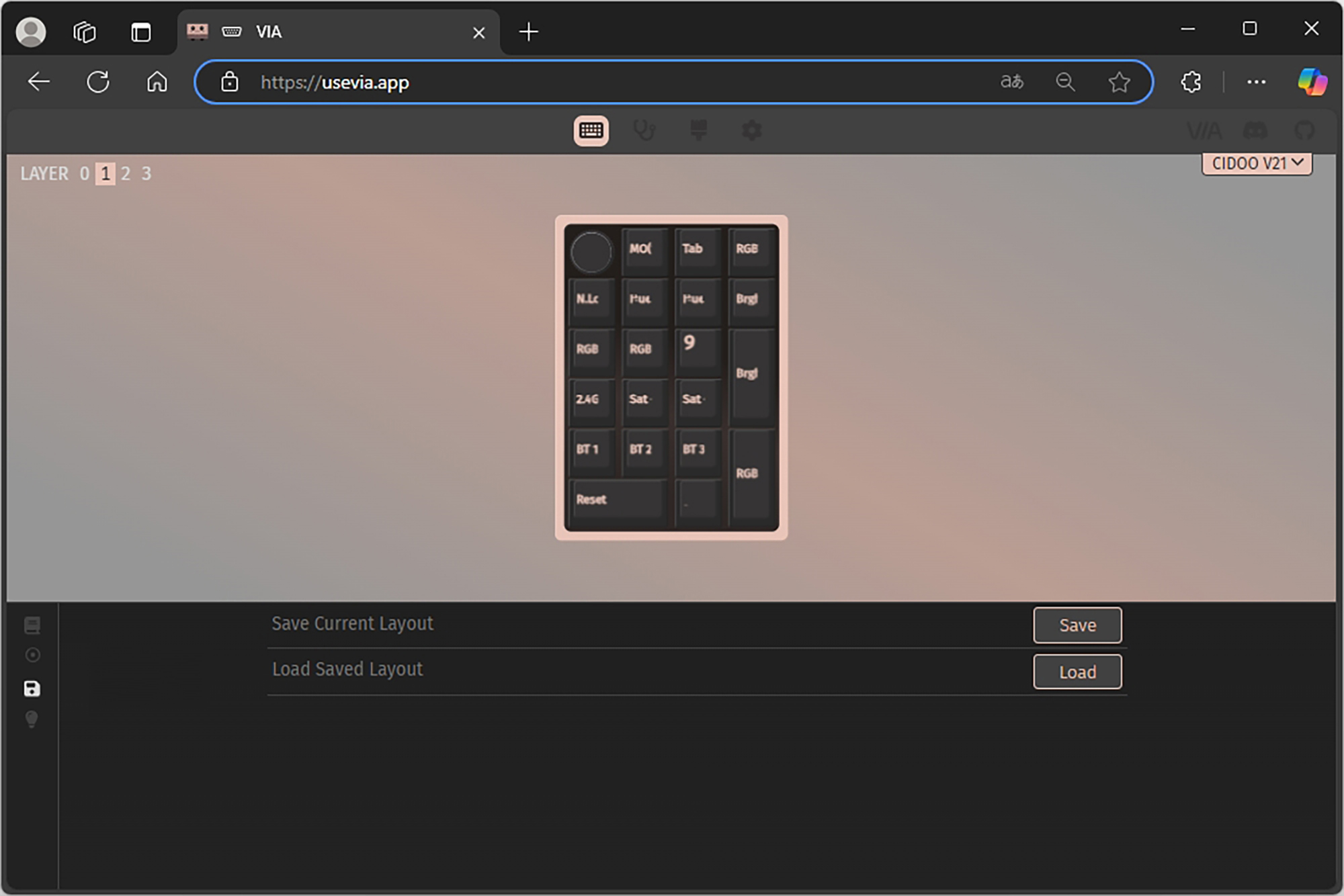Select the Configure keyboard icon tab
Image resolution: width=1344 pixels, height=896 pixels.
pyautogui.click(x=591, y=130)
